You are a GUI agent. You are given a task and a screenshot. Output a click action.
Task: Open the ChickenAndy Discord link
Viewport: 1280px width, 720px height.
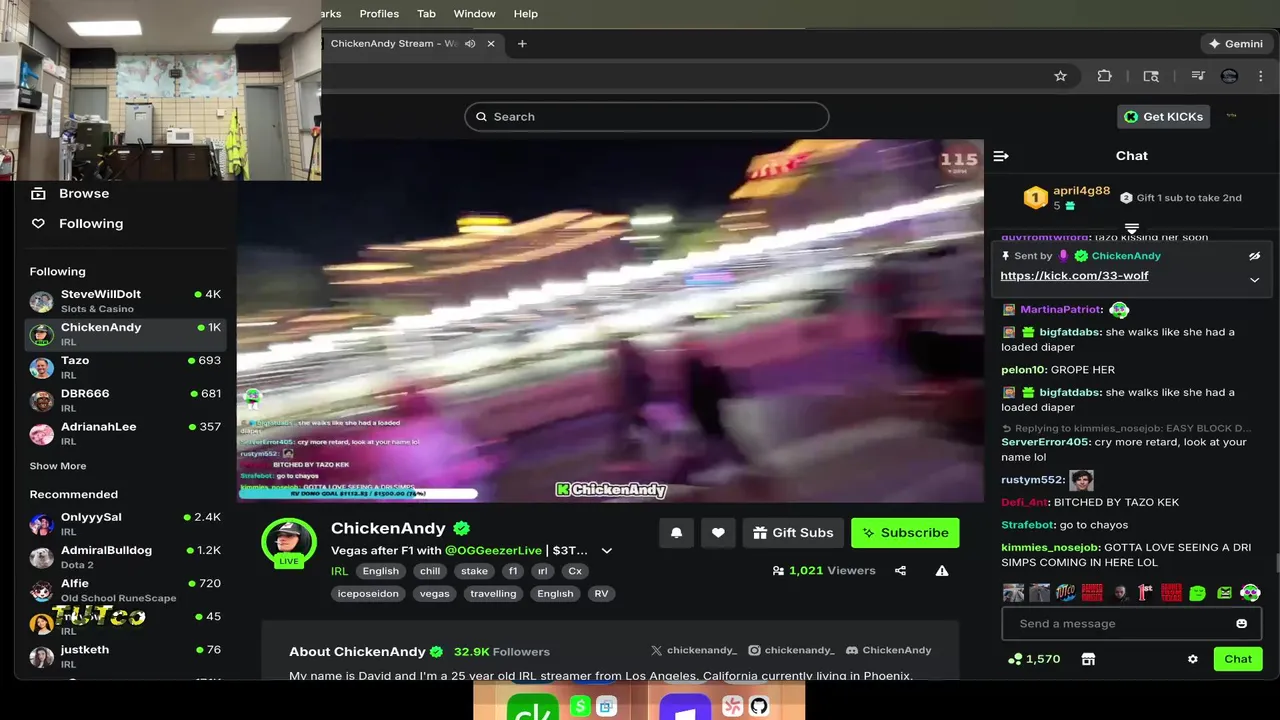pyautogui.click(x=888, y=650)
